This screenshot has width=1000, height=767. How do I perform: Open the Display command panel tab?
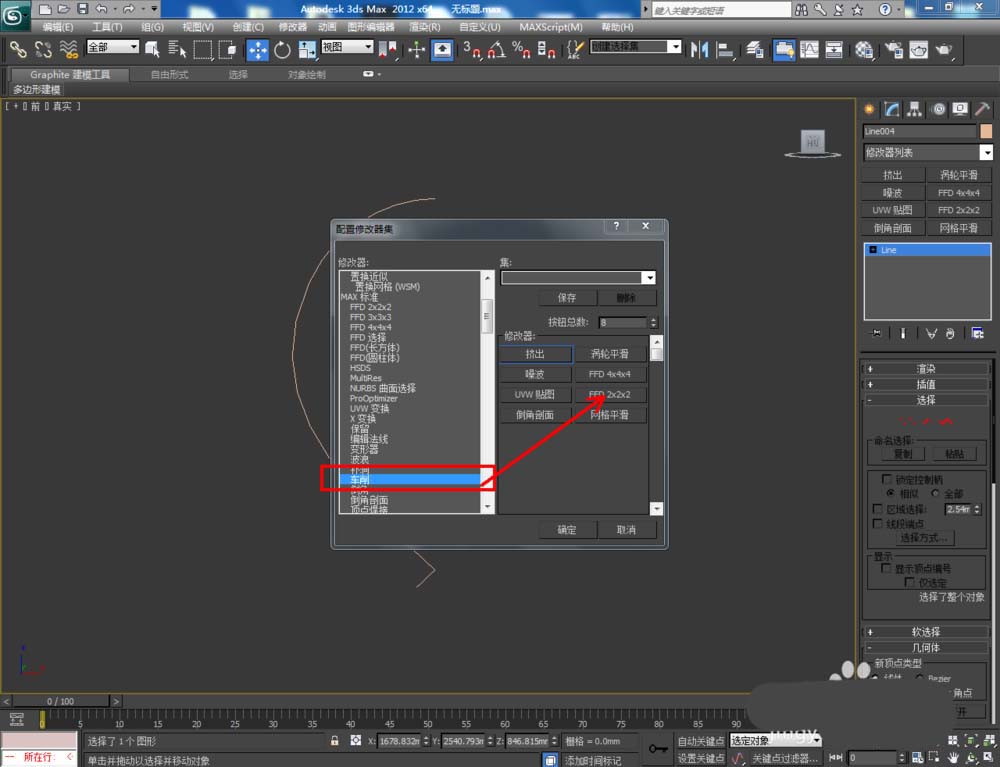pyautogui.click(x=960, y=109)
